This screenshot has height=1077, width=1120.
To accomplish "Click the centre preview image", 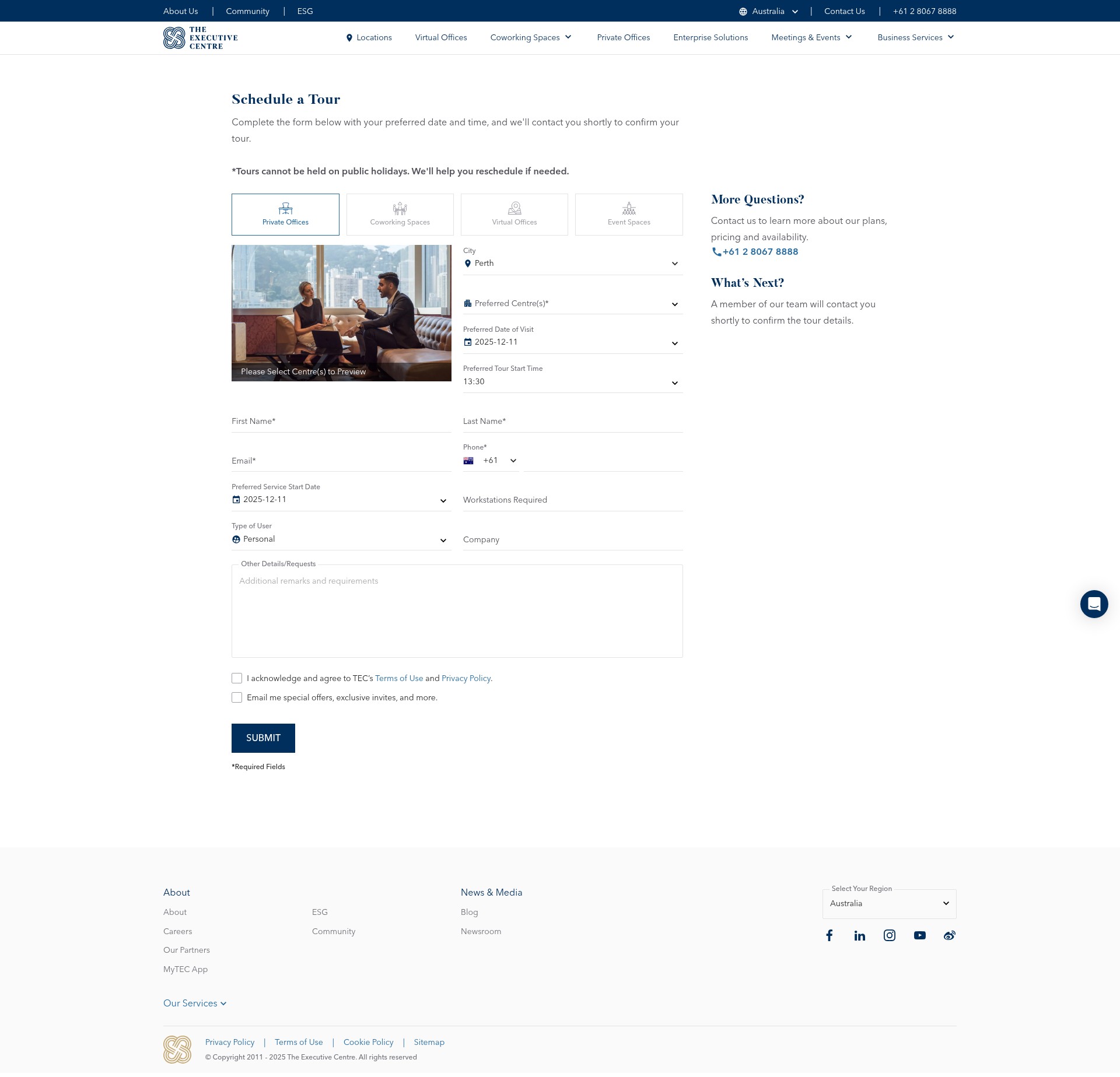I will click(x=341, y=313).
